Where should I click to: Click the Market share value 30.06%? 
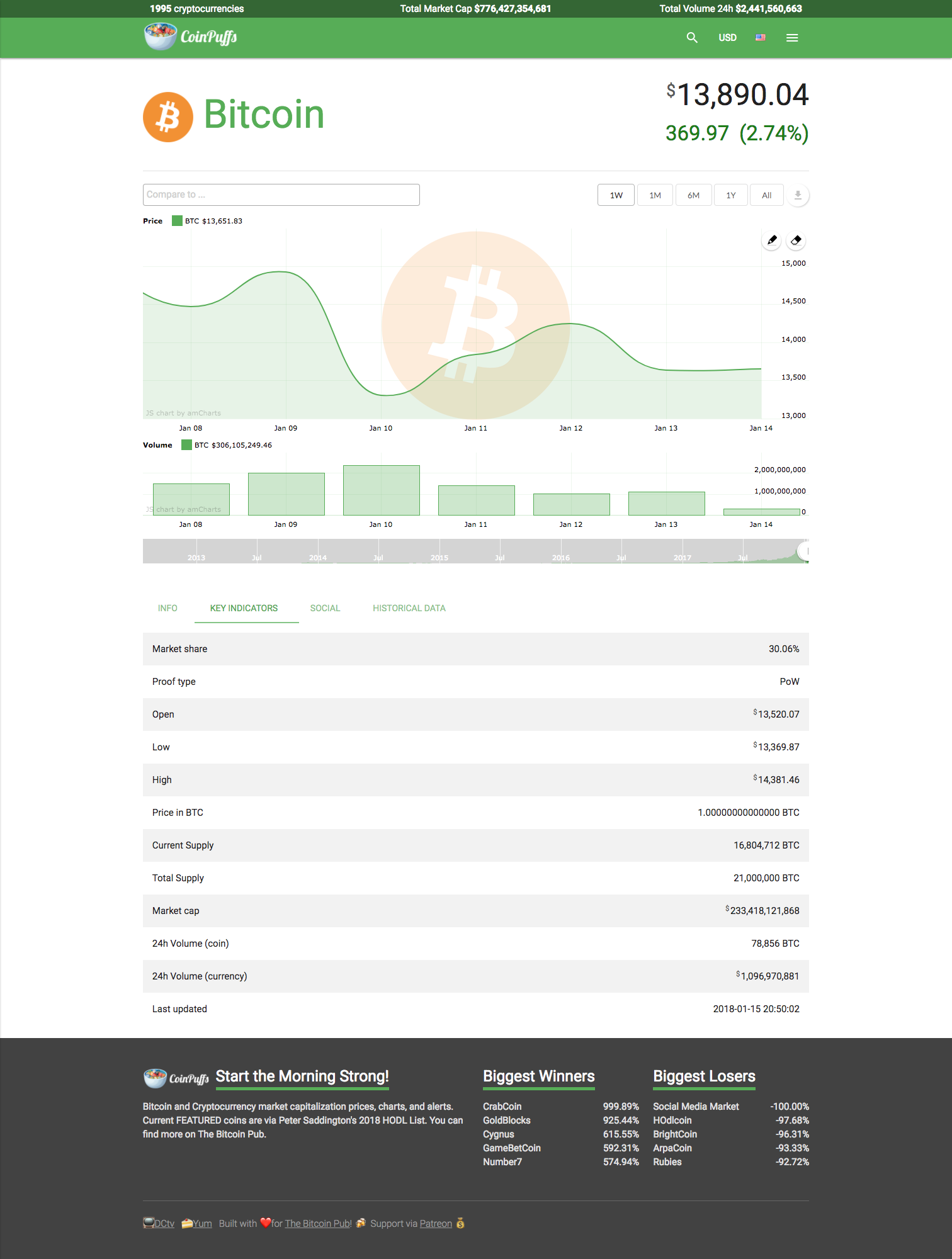pyautogui.click(x=783, y=649)
